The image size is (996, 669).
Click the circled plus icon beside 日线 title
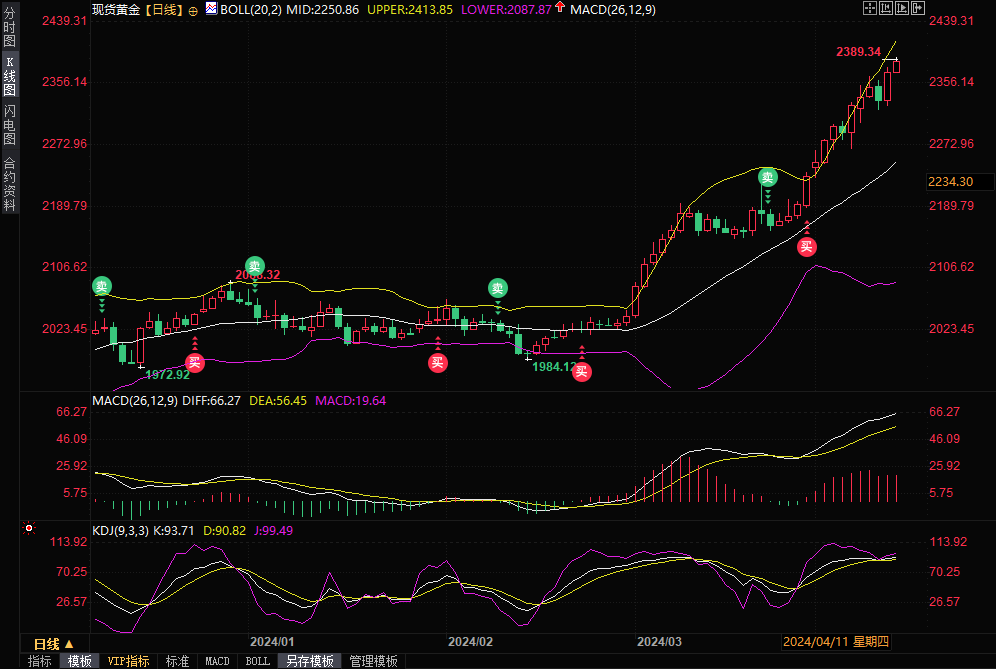tap(193, 9)
